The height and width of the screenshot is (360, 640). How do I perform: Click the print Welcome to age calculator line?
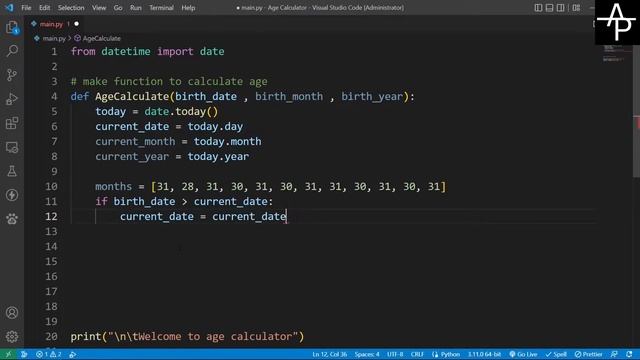(x=187, y=337)
